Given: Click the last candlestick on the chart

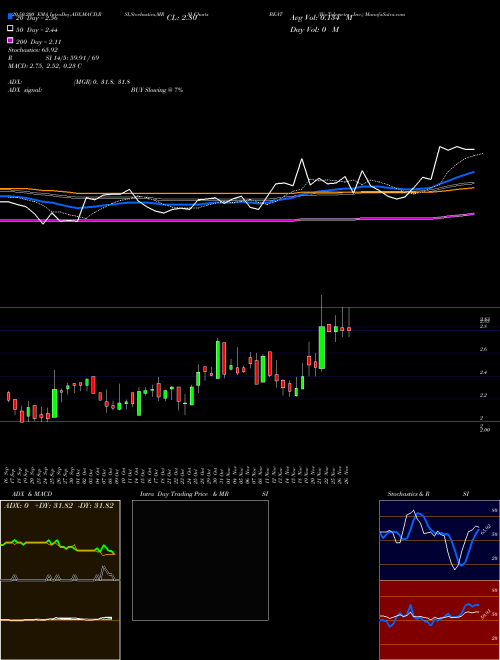Looking at the screenshot, I should point(349,329).
